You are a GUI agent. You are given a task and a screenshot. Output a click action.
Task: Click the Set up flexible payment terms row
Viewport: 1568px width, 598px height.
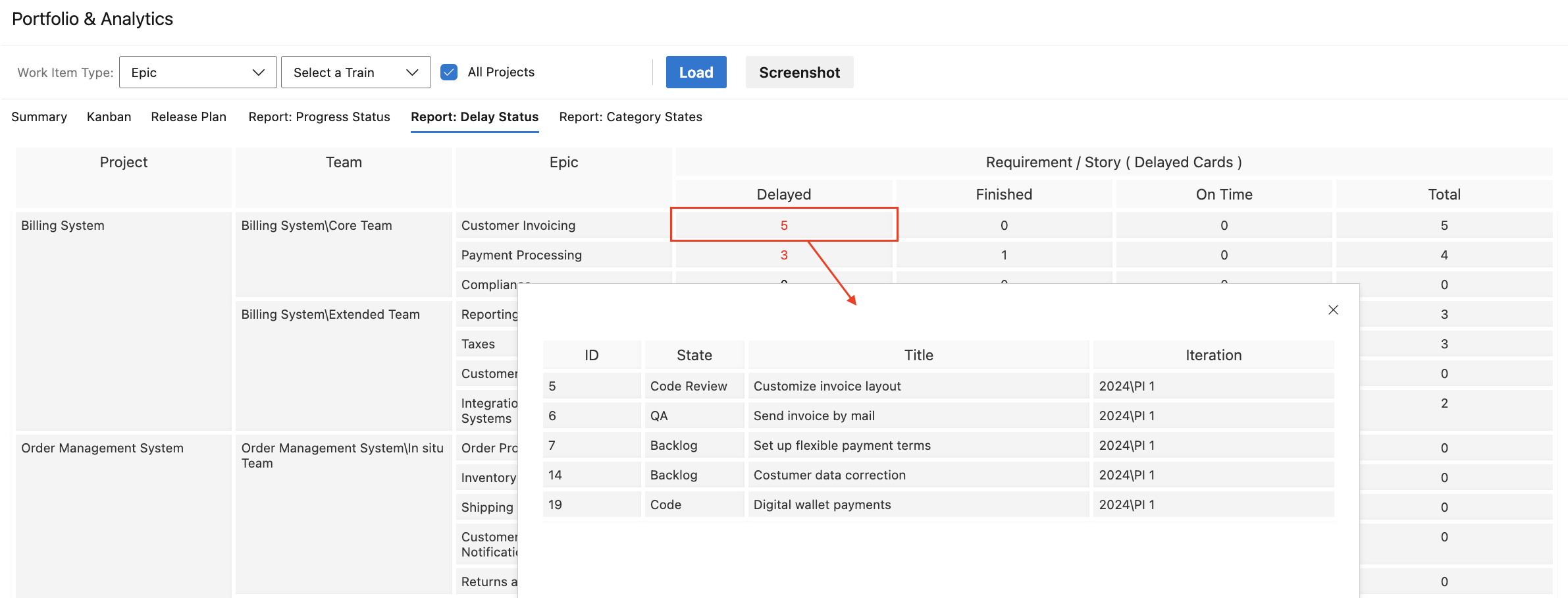(x=842, y=445)
